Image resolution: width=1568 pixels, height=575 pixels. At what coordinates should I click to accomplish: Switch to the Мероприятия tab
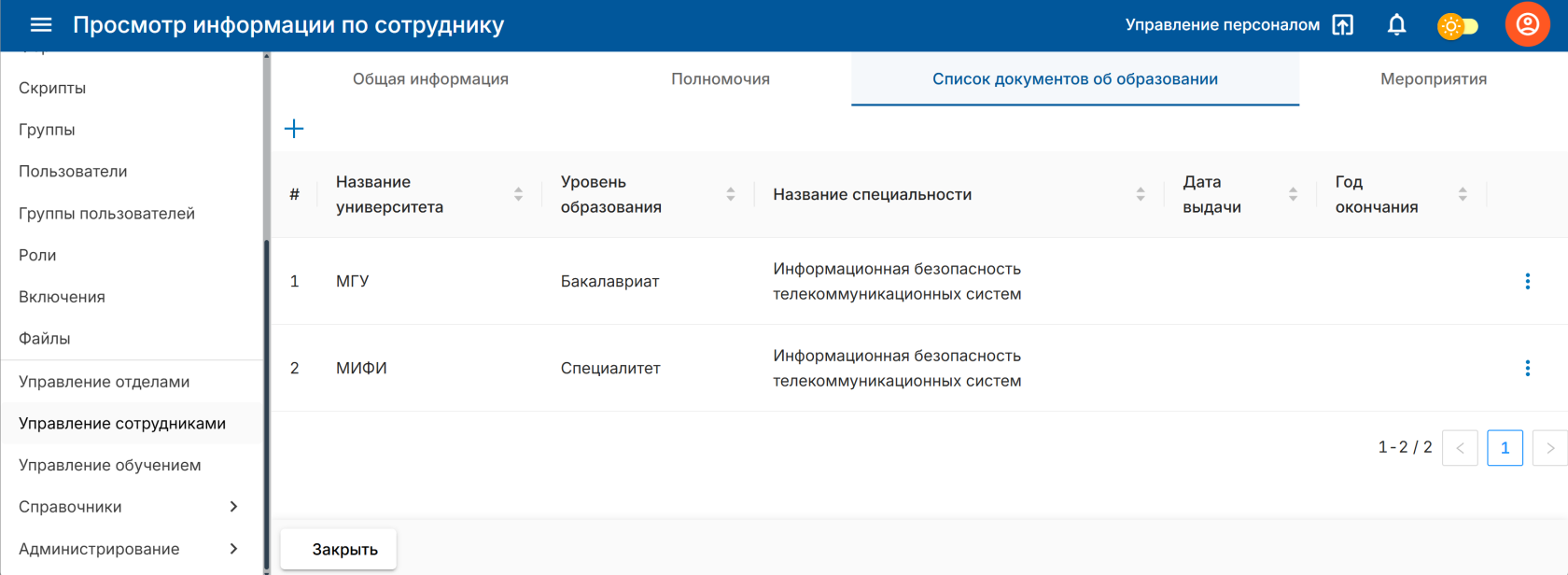[1433, 79]
